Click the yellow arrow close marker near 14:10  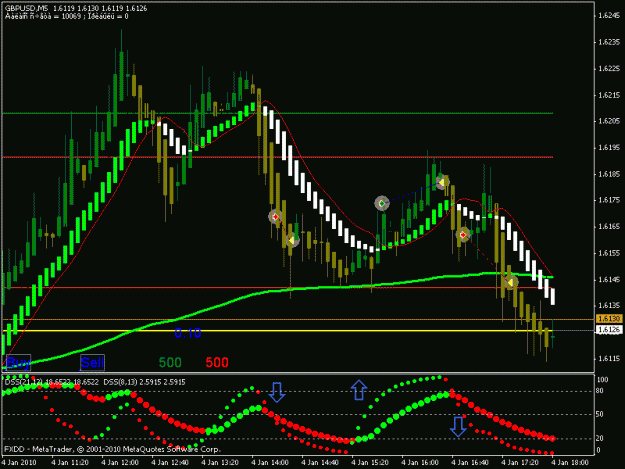292,240
